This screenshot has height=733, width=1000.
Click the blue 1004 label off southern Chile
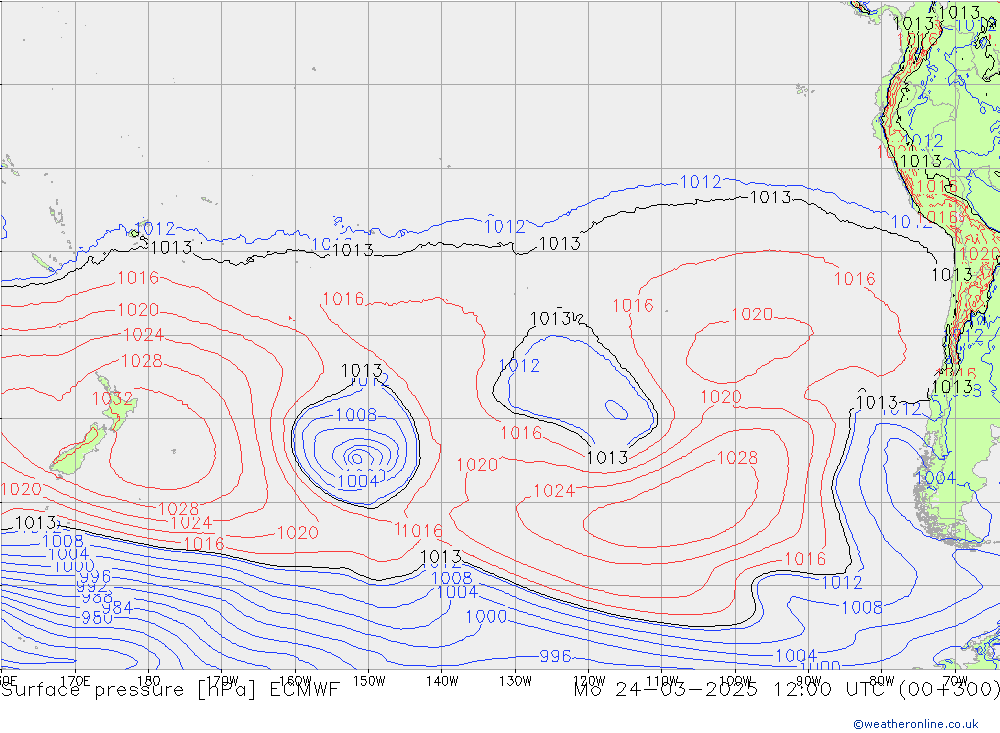(935, 477)
